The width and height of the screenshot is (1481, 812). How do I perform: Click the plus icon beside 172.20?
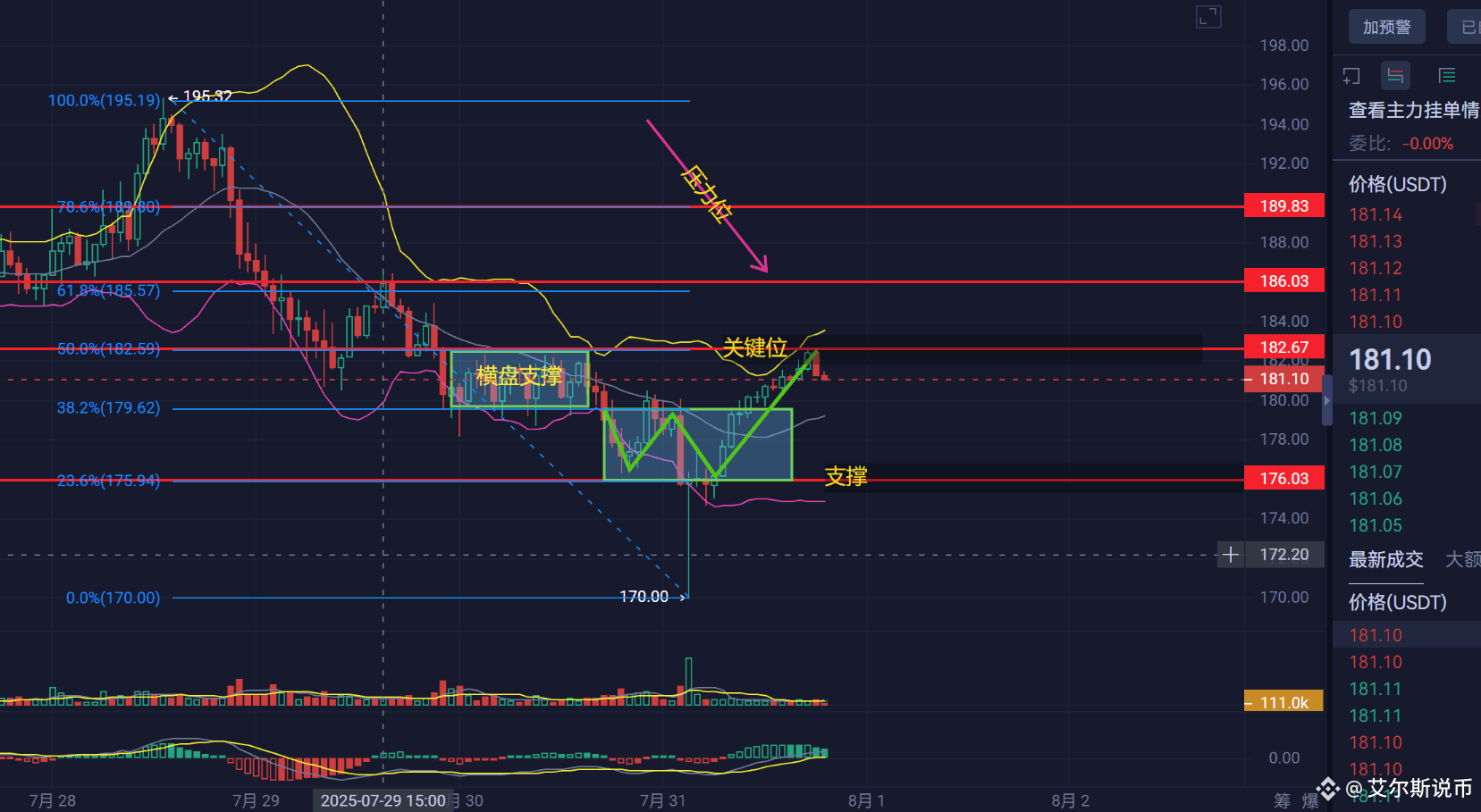click(x=1231, y=555)
